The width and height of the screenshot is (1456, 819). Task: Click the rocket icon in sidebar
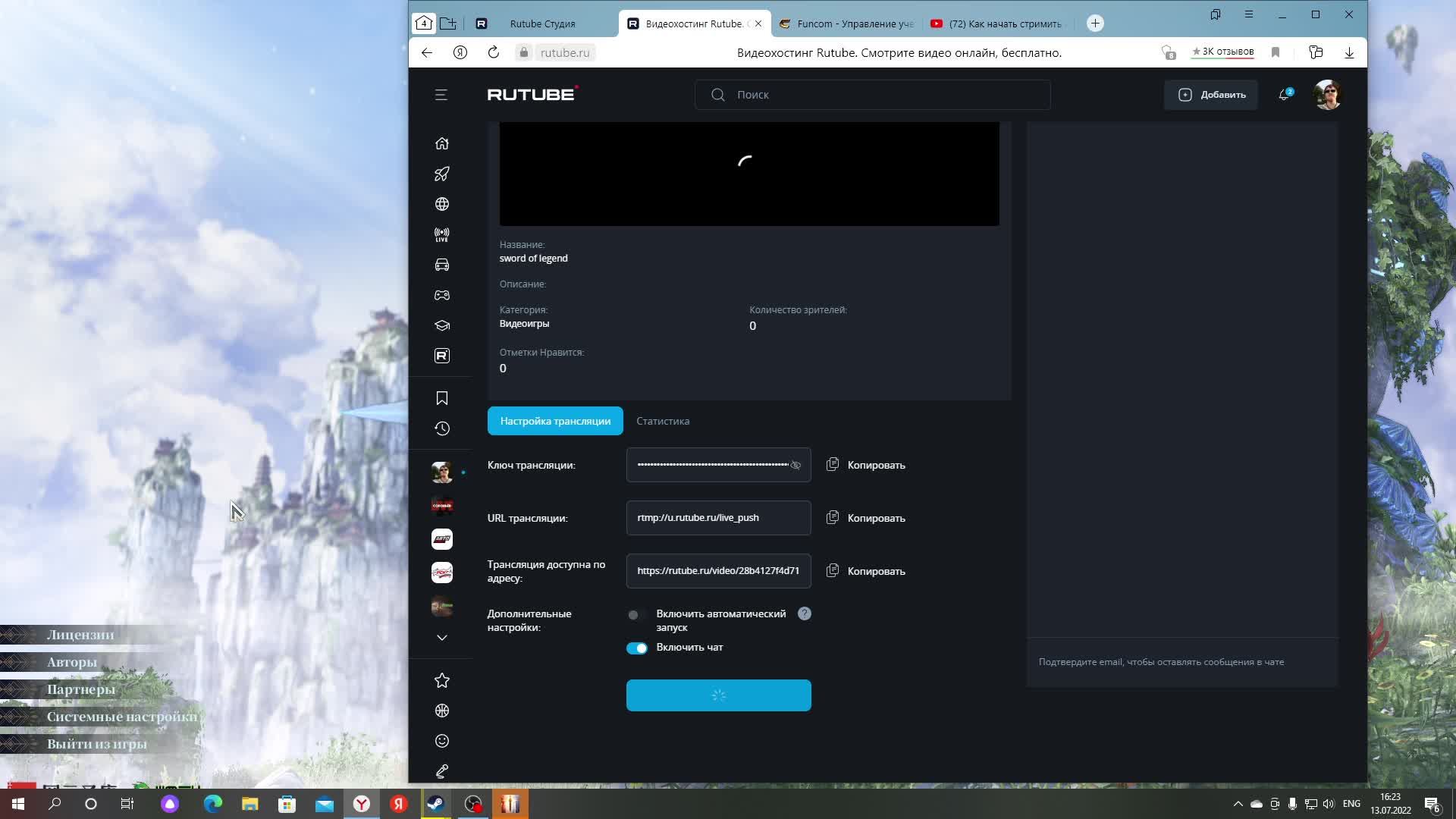(x=441, y=174)
